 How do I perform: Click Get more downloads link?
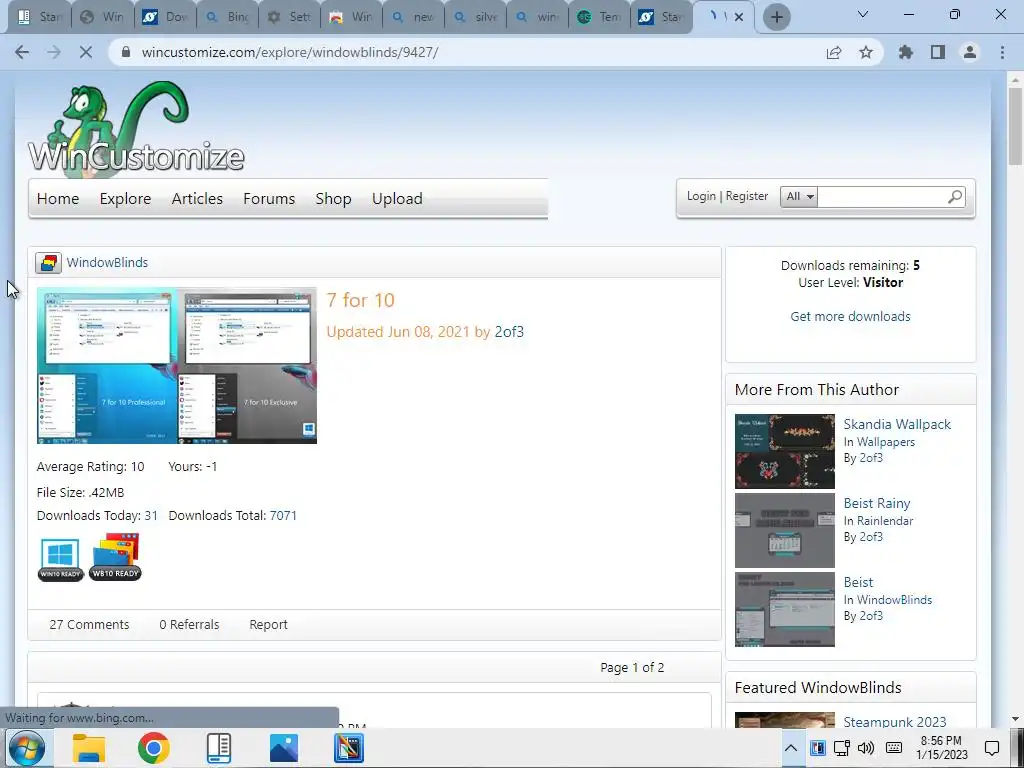[x=850, y=316]
